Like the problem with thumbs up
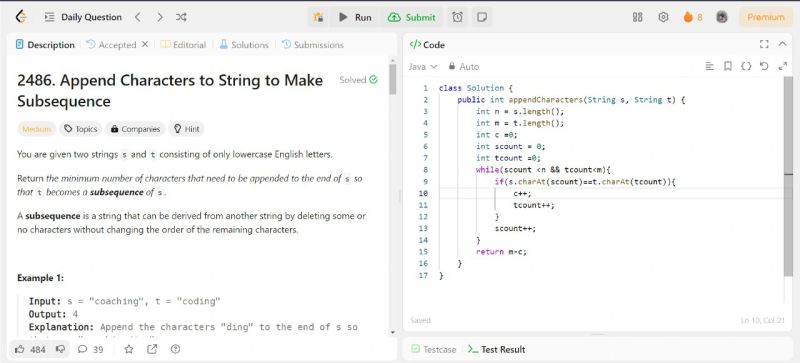800x363 pixels. coord(20,349)
